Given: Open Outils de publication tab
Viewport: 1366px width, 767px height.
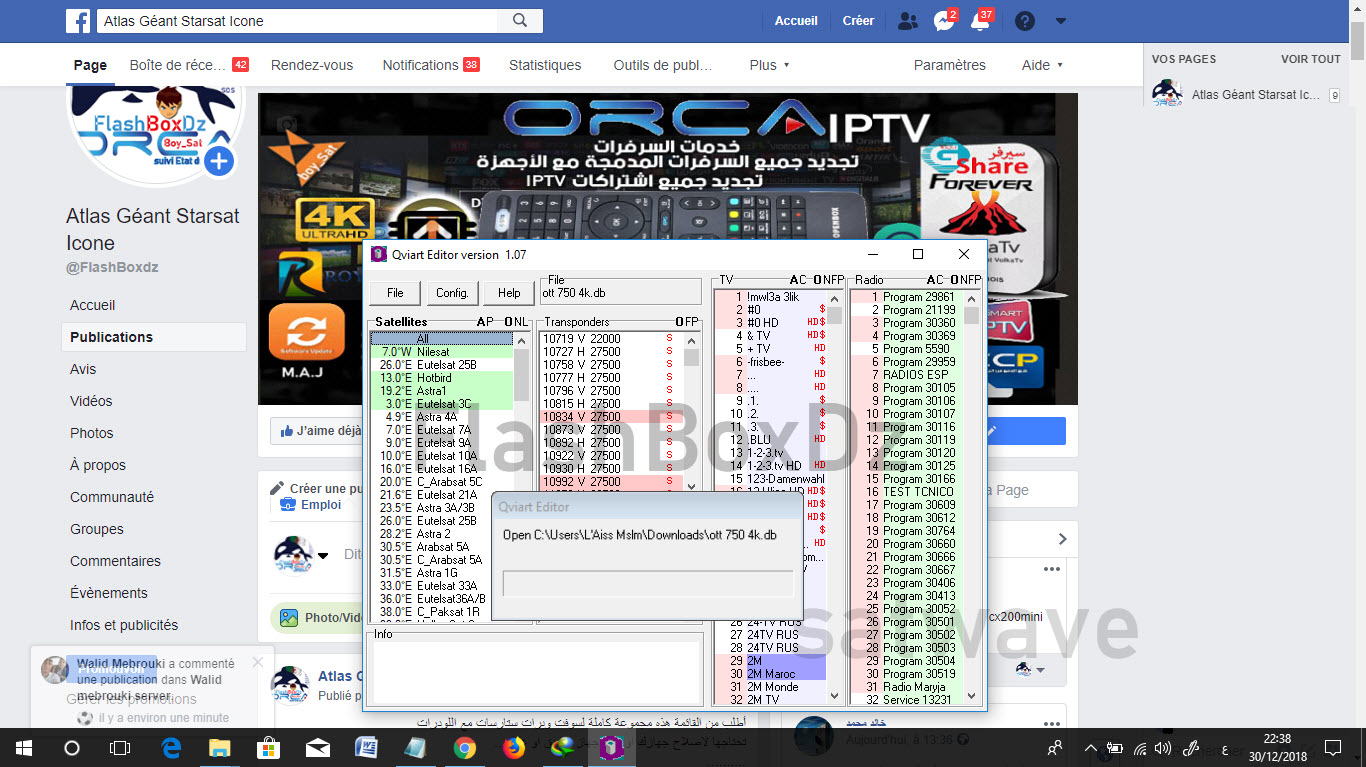Looking at the screenshot, I should tap(663, 65).
